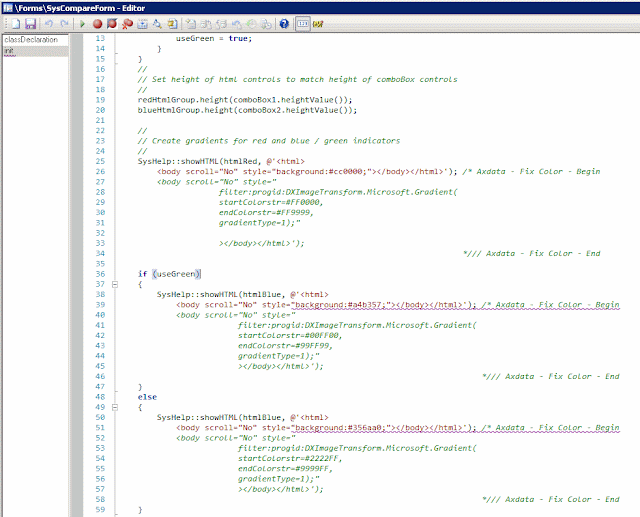Open the Scripts icon in toolbar
The height and width of the screenshot is (517, 640).
[x=172, y=24]
